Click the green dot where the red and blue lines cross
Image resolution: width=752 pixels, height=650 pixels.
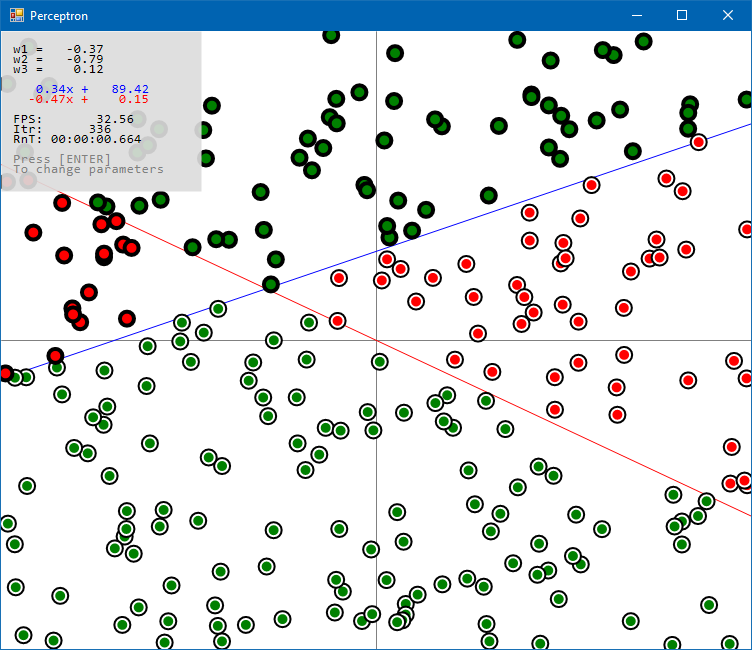[x=270, y=284]
